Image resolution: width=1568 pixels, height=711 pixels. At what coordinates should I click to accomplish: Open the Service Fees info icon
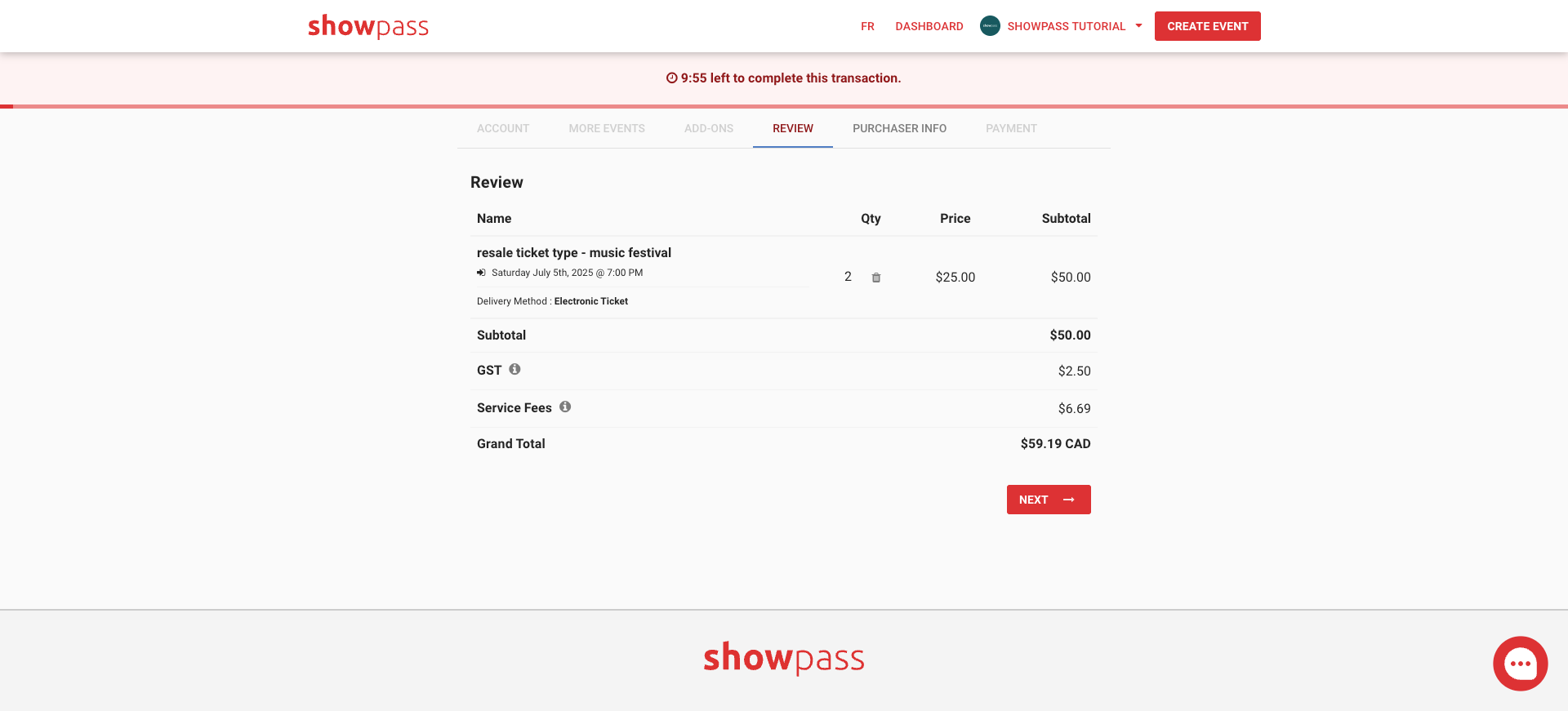(x=565, y=407)
